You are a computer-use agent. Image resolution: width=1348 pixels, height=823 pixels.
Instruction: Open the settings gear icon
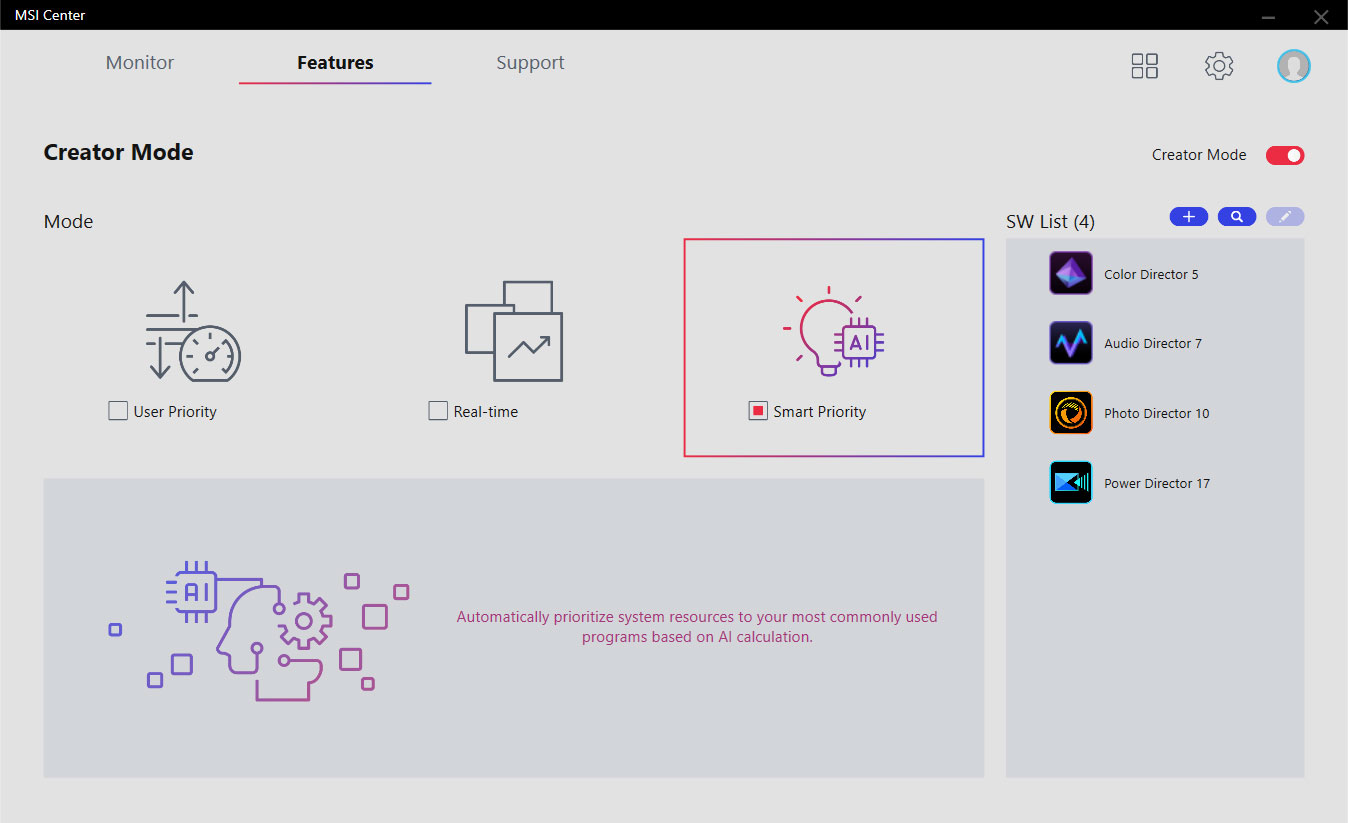click(x=1219, y=66)
